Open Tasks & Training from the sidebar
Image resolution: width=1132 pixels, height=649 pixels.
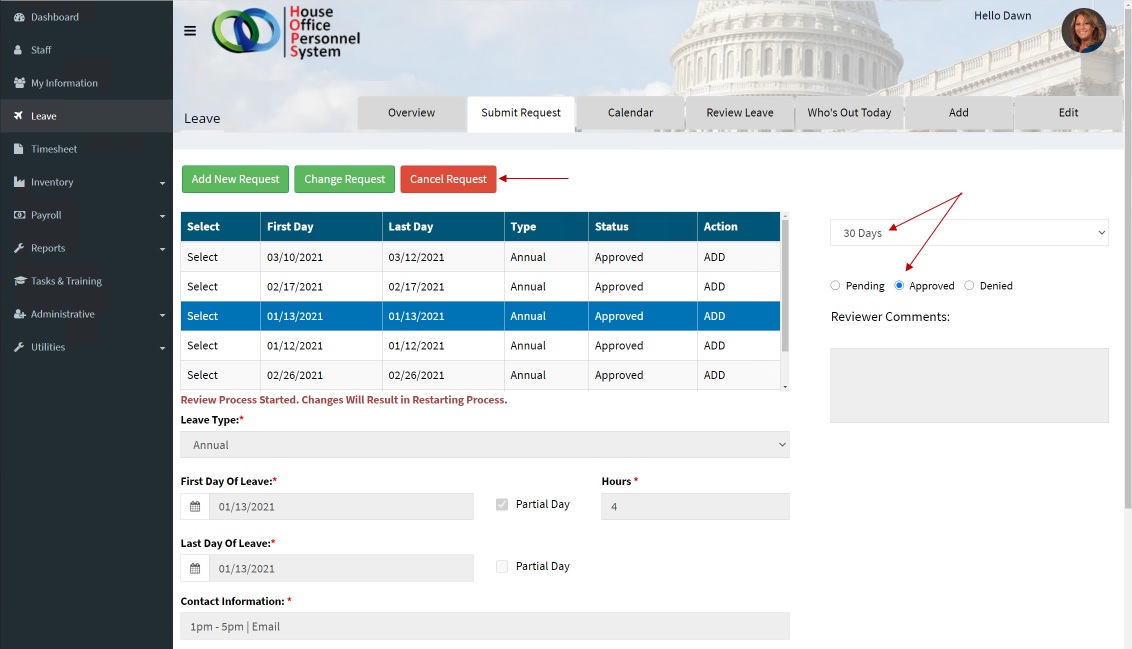tap(66, 281)
